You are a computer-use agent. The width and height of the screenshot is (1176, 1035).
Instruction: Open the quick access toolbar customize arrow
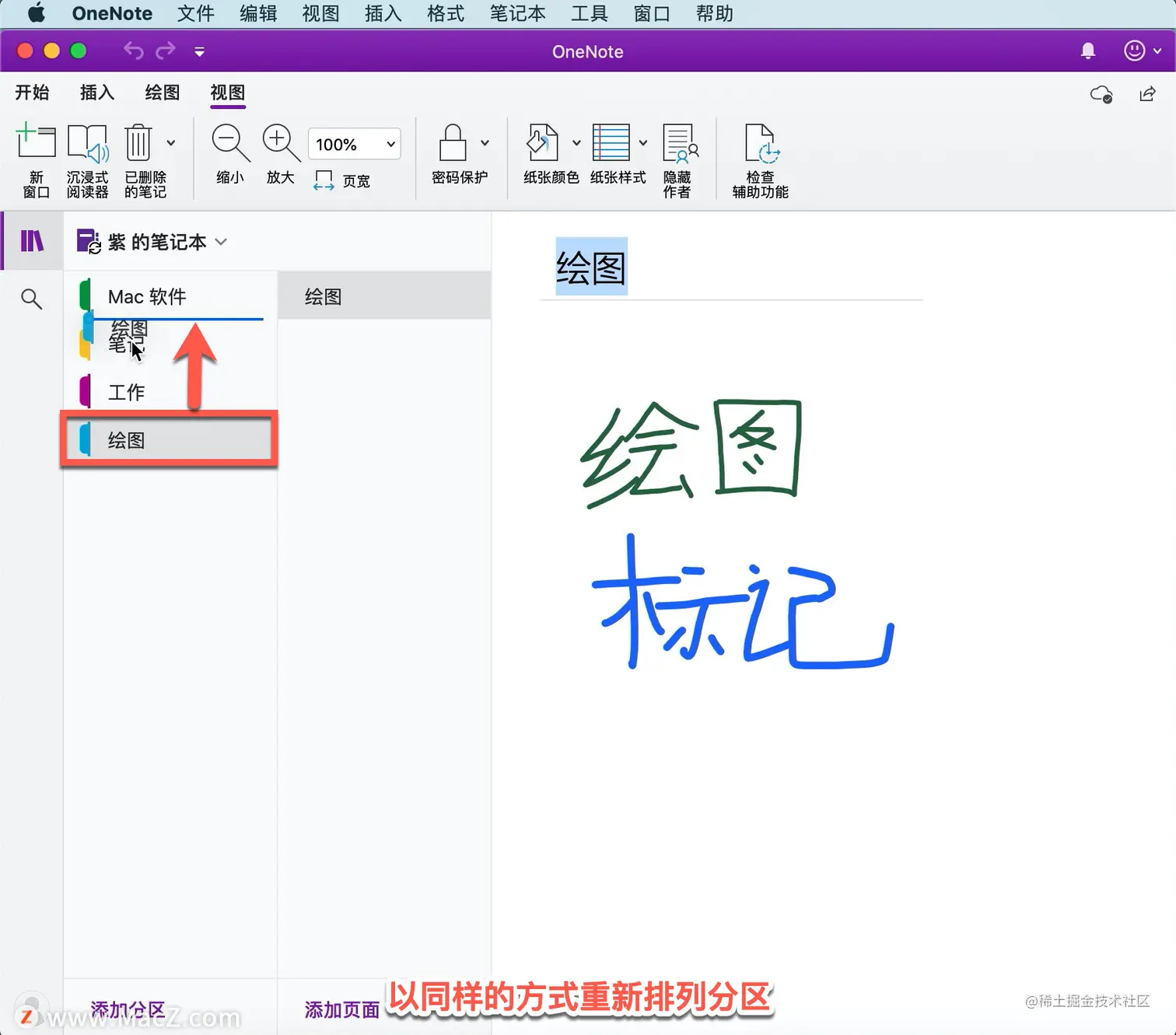200,52
